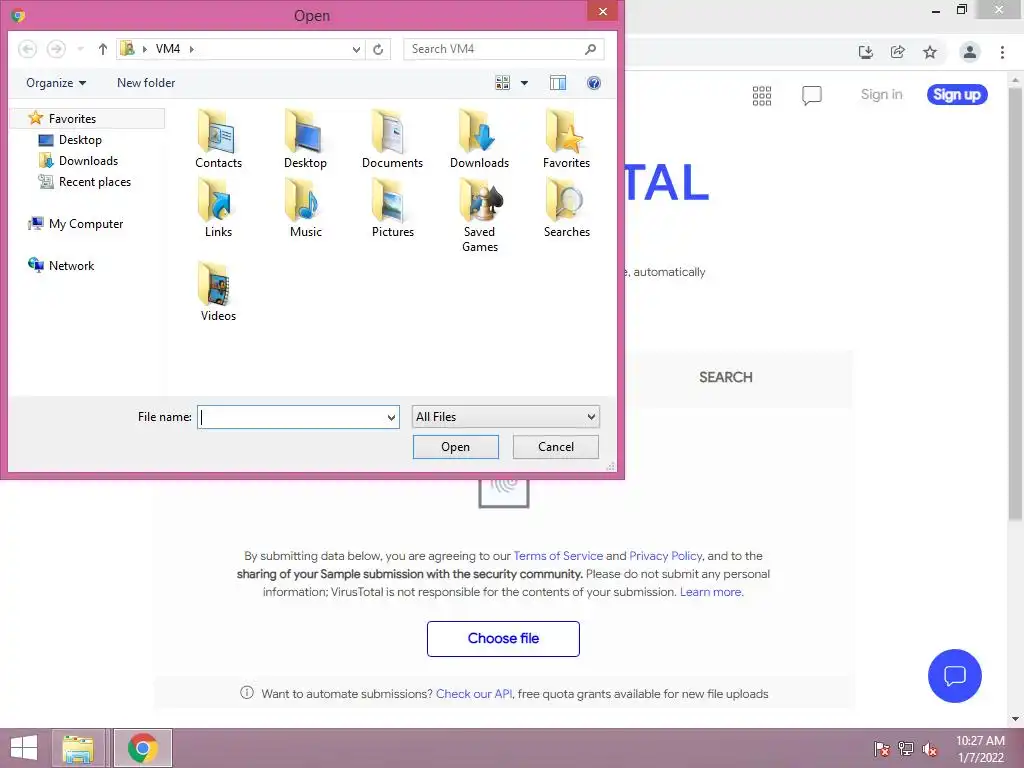Open Chrome install app icon
Screen dimensions: 1024x768
click(x=866, y=52)
